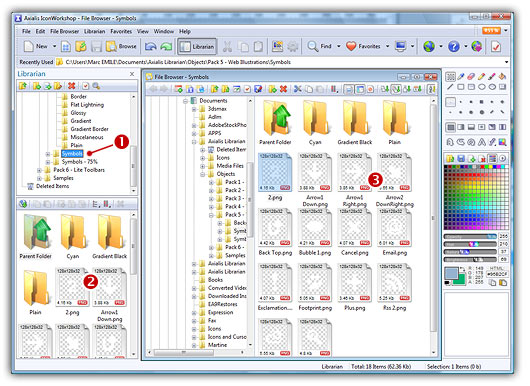The image size is (530, 386).
Task: Toggle the Librarian panel button
Action: point(197,47)
